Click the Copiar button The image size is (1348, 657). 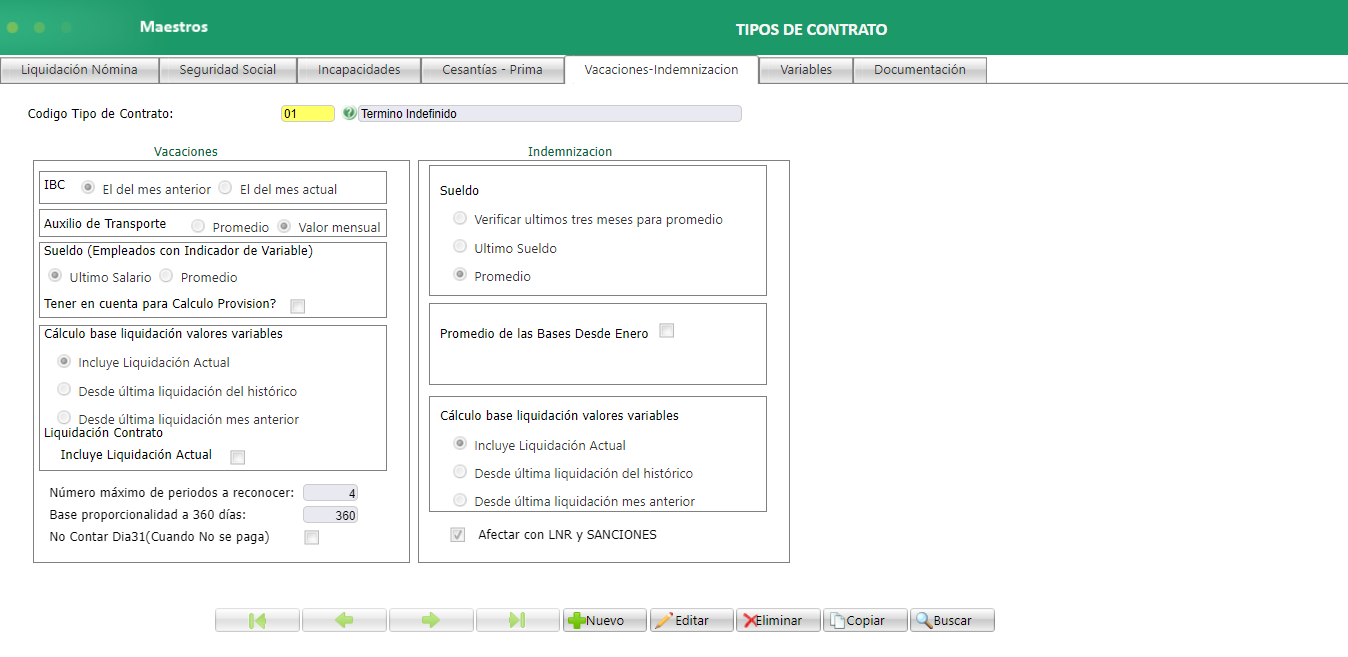tap(866, 621)
